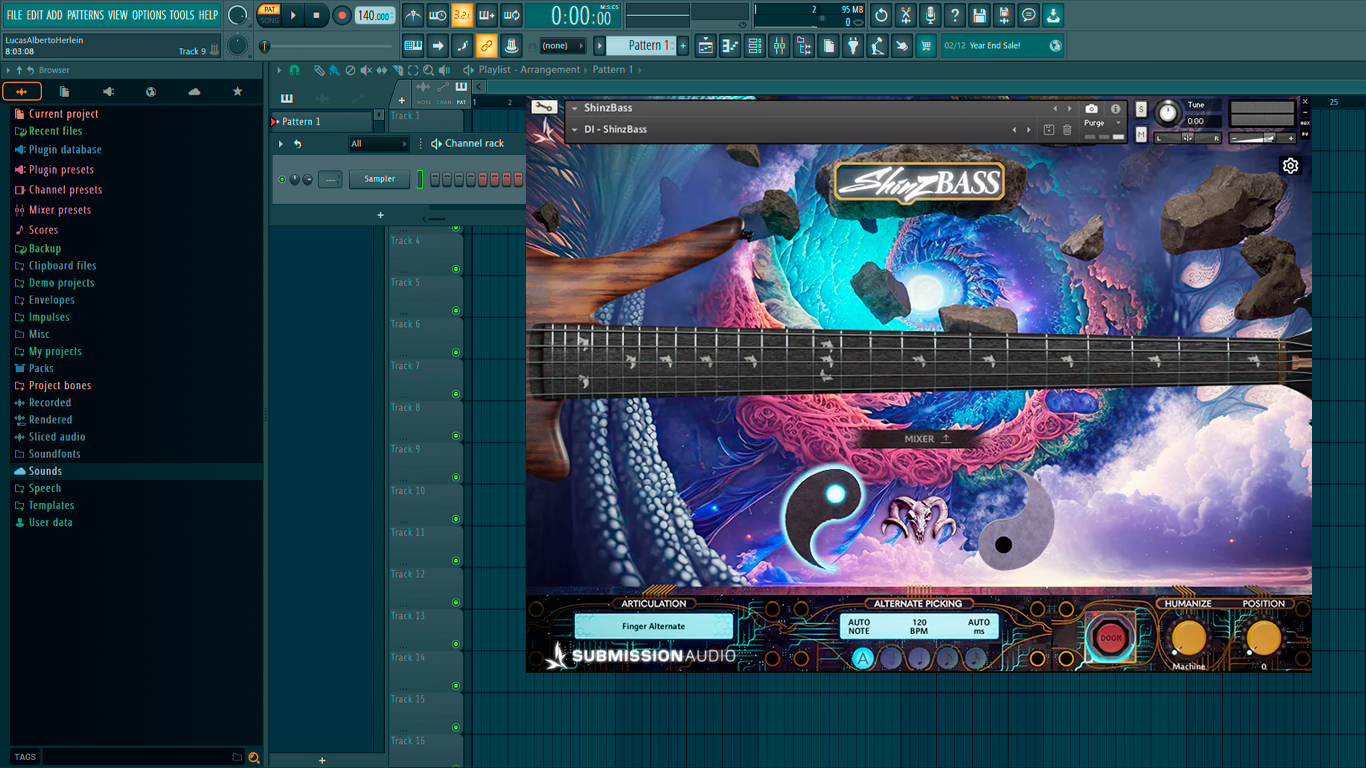Select the playlist mute tool icon

tap(366, 70)
